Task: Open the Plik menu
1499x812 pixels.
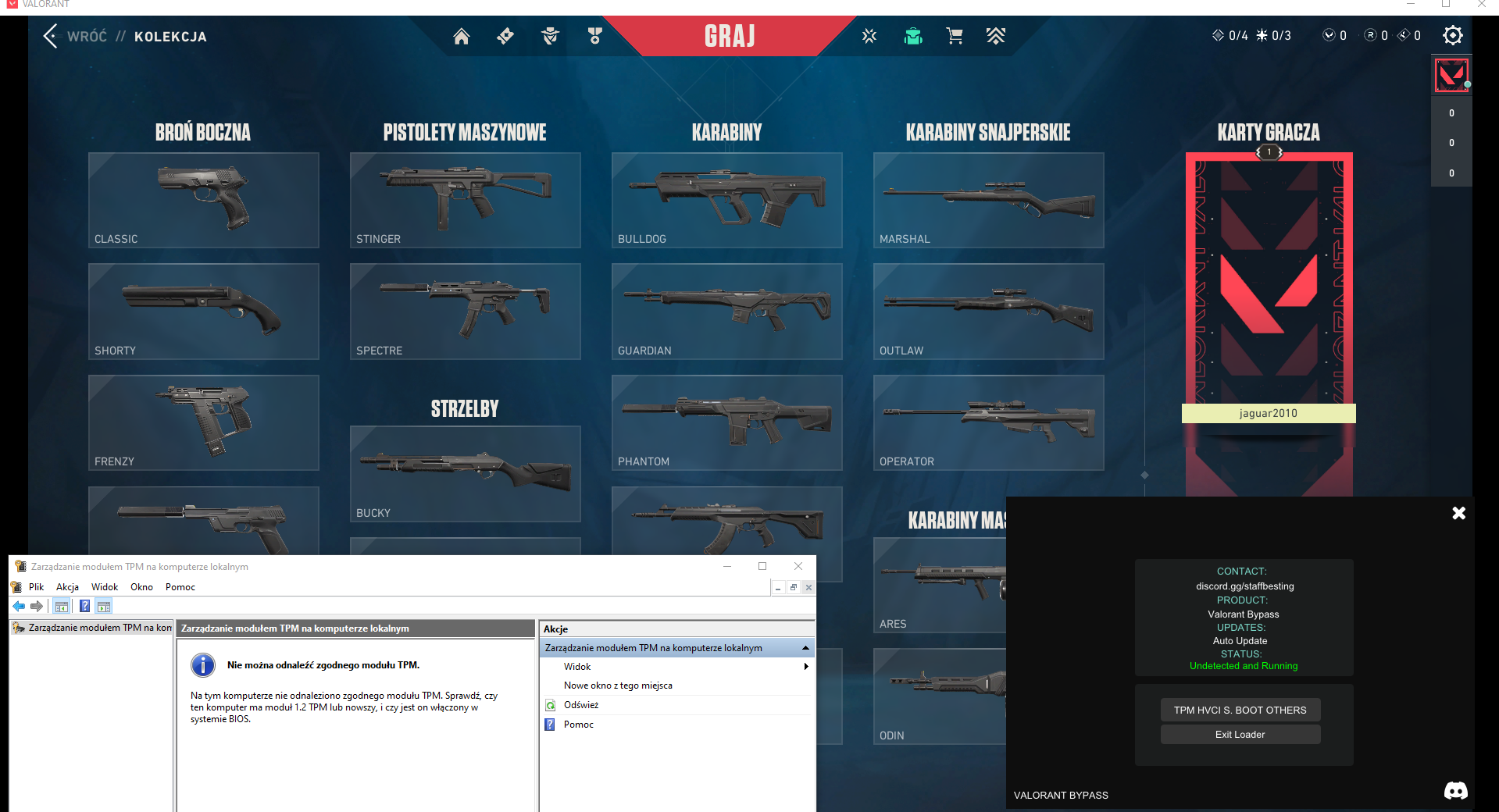Action: click(36, 587)
